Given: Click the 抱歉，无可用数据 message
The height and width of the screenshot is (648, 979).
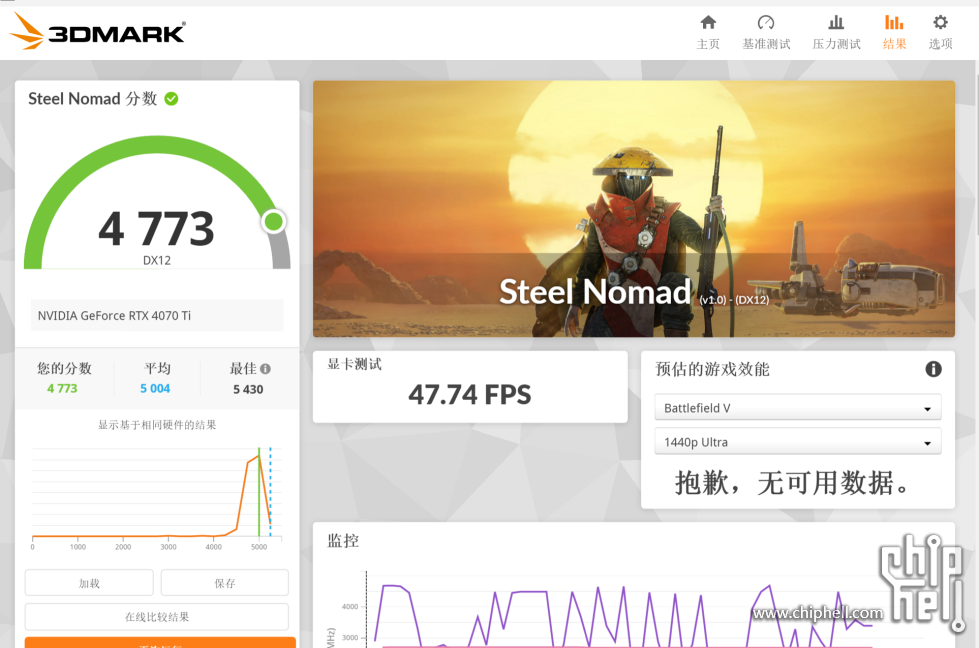Looking at the screenshot, I should click(x=794, y=483).
